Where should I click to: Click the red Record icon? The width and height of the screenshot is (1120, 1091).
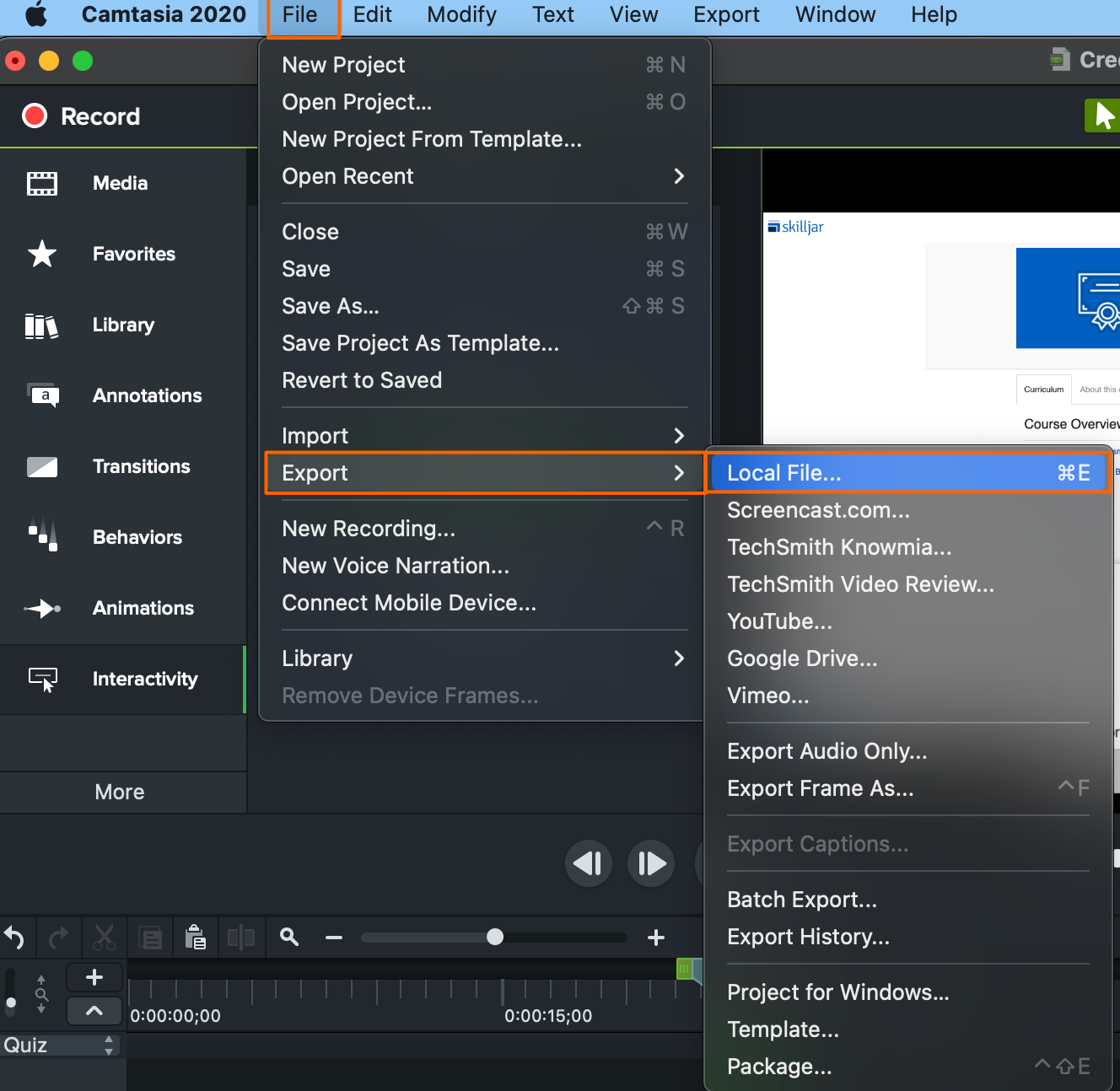tap(35, 116)
